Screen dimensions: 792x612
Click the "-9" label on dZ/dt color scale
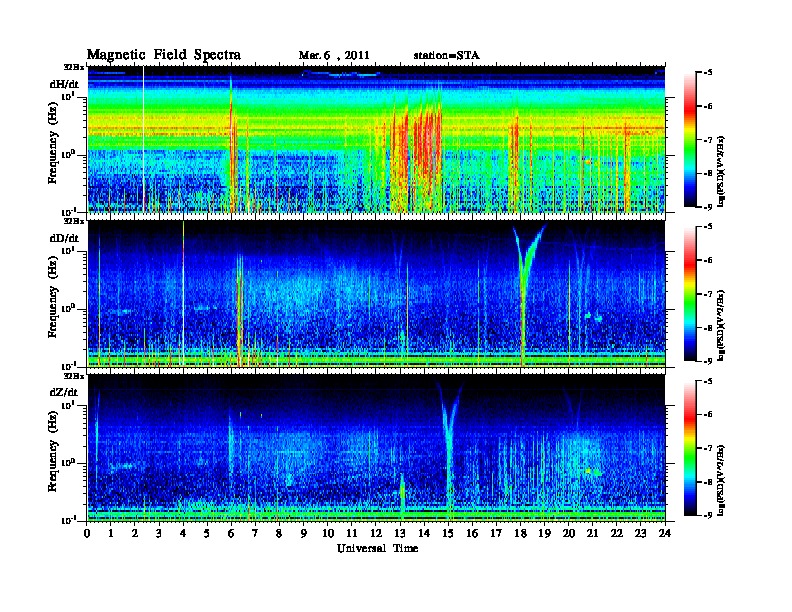[x=708, y=515]
